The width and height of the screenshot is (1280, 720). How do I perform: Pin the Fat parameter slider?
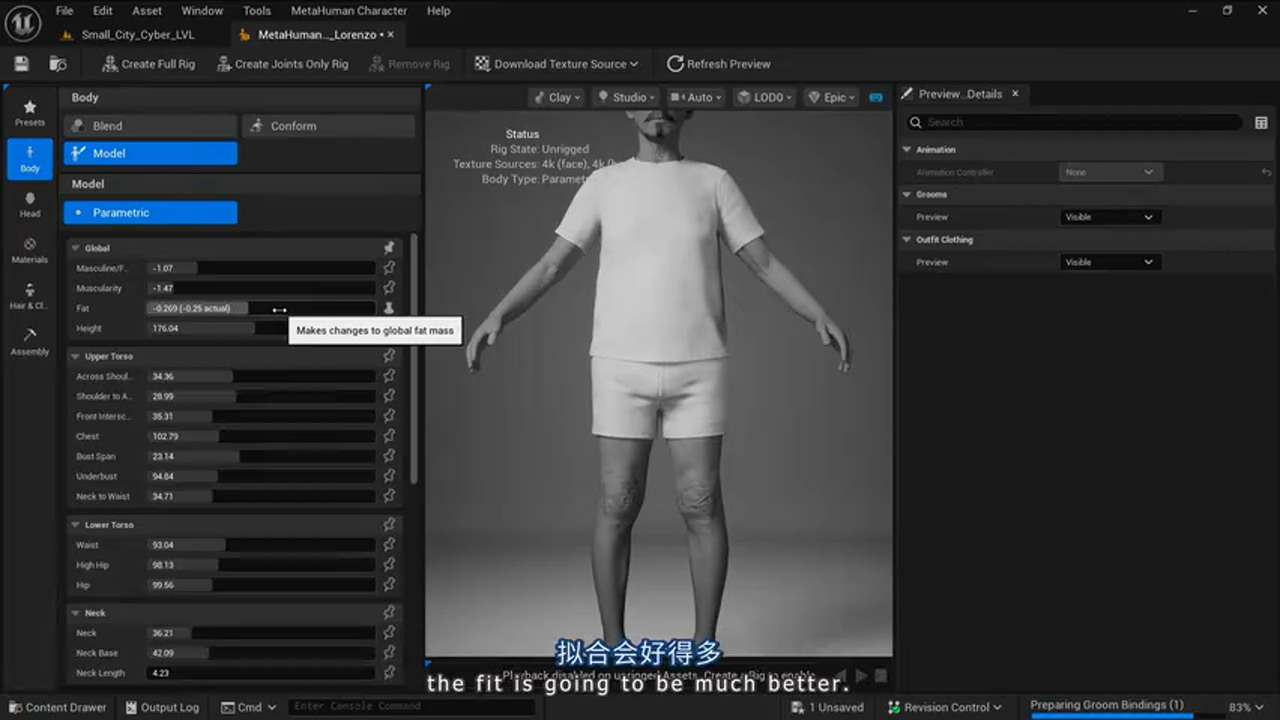coord(389,308)
